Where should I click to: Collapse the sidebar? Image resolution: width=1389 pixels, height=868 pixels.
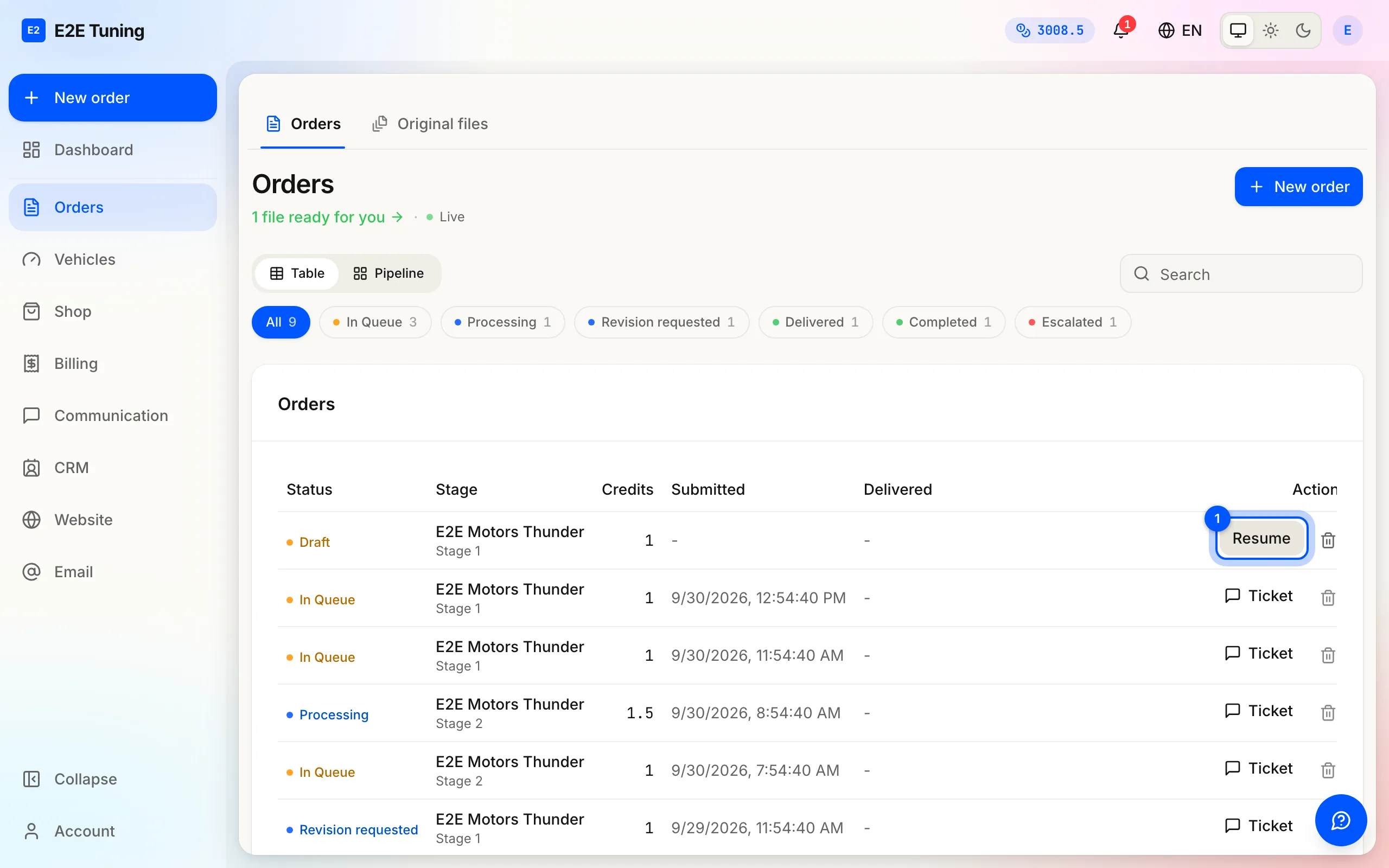coord(112,779)
